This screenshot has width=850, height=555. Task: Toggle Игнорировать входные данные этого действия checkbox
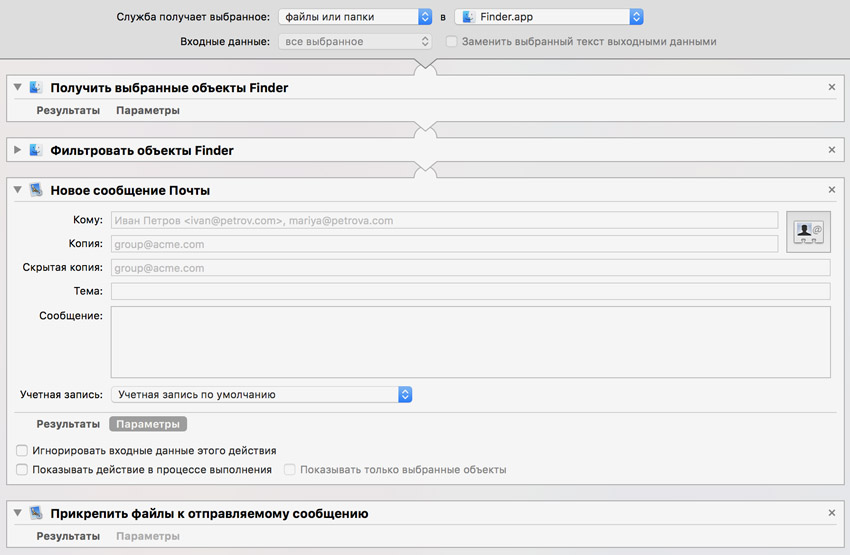[x=22, y=450]
